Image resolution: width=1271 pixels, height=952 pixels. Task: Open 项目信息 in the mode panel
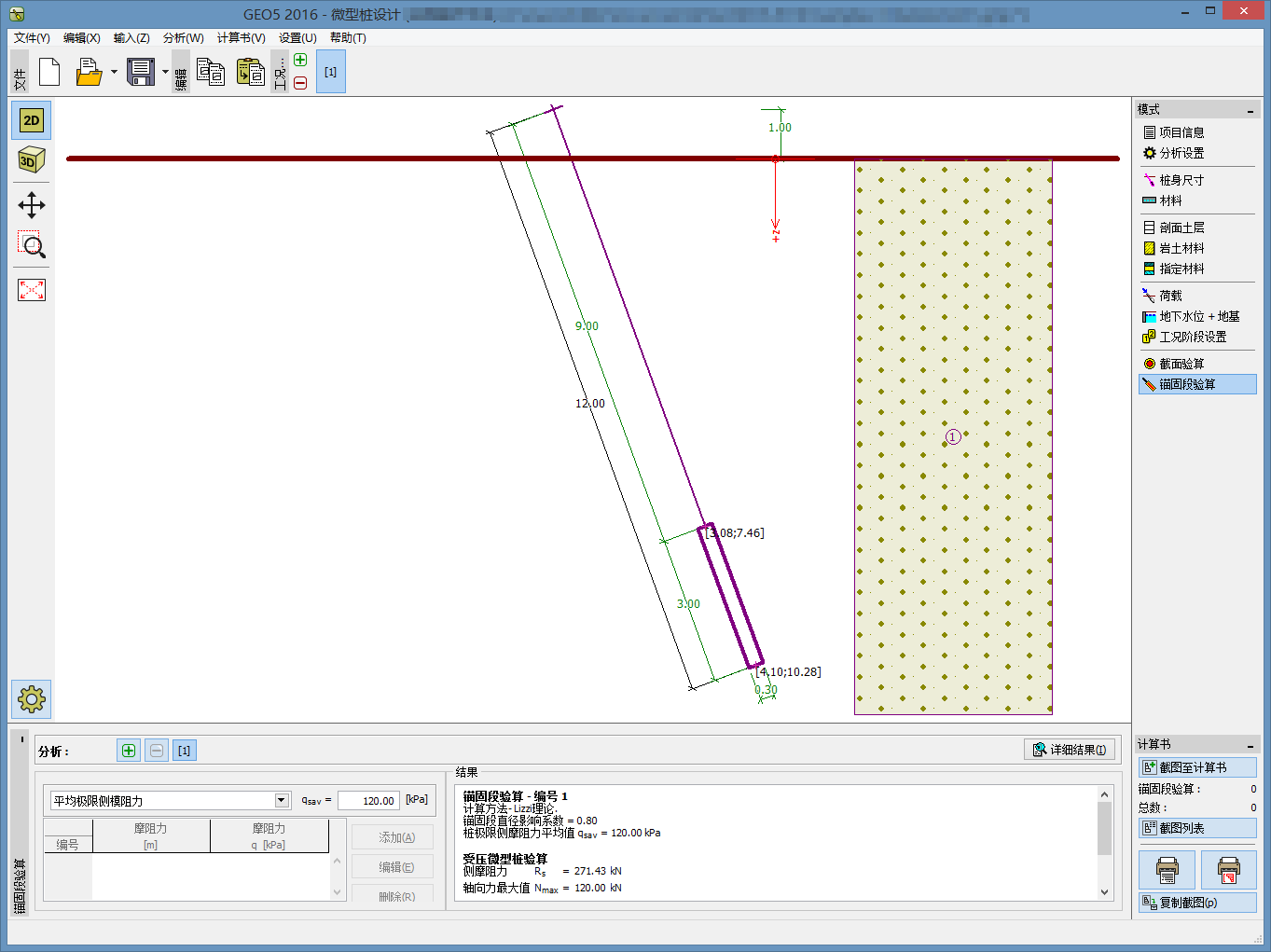tap(1197, 132)
